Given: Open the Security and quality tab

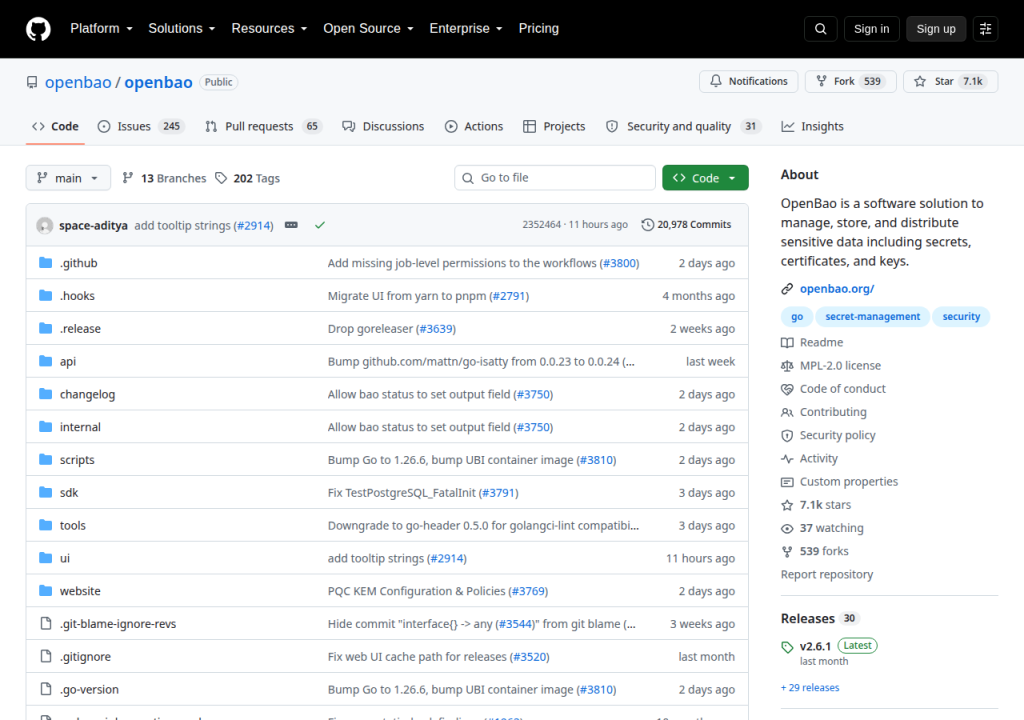Looking at the screenshot, I should click(683, 126).
